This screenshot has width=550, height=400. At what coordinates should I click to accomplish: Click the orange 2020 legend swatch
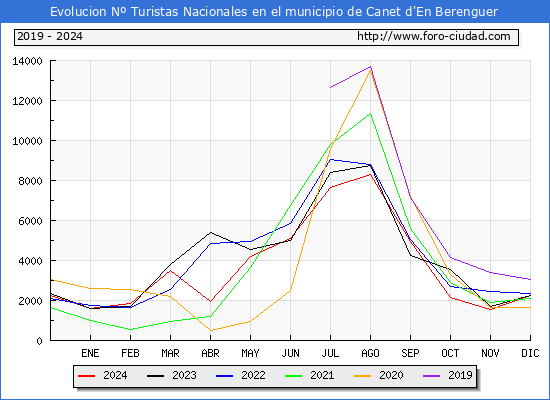363,376
